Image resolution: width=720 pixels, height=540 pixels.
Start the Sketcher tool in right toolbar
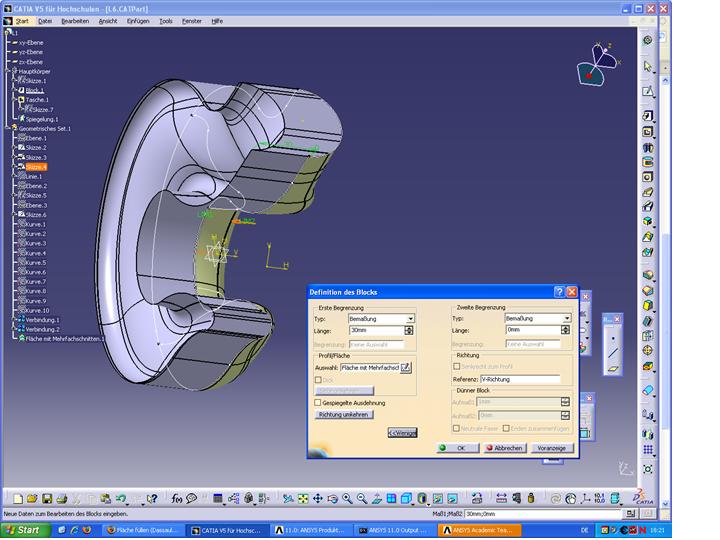647,91
